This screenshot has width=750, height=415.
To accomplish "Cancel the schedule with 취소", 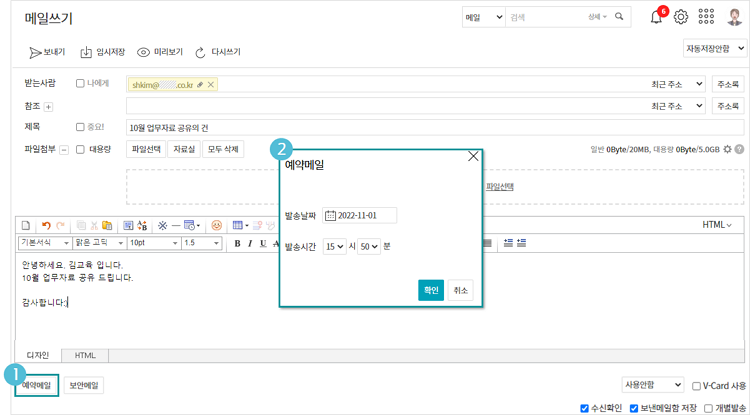I will pyautogui.click(x=461, y=290).
